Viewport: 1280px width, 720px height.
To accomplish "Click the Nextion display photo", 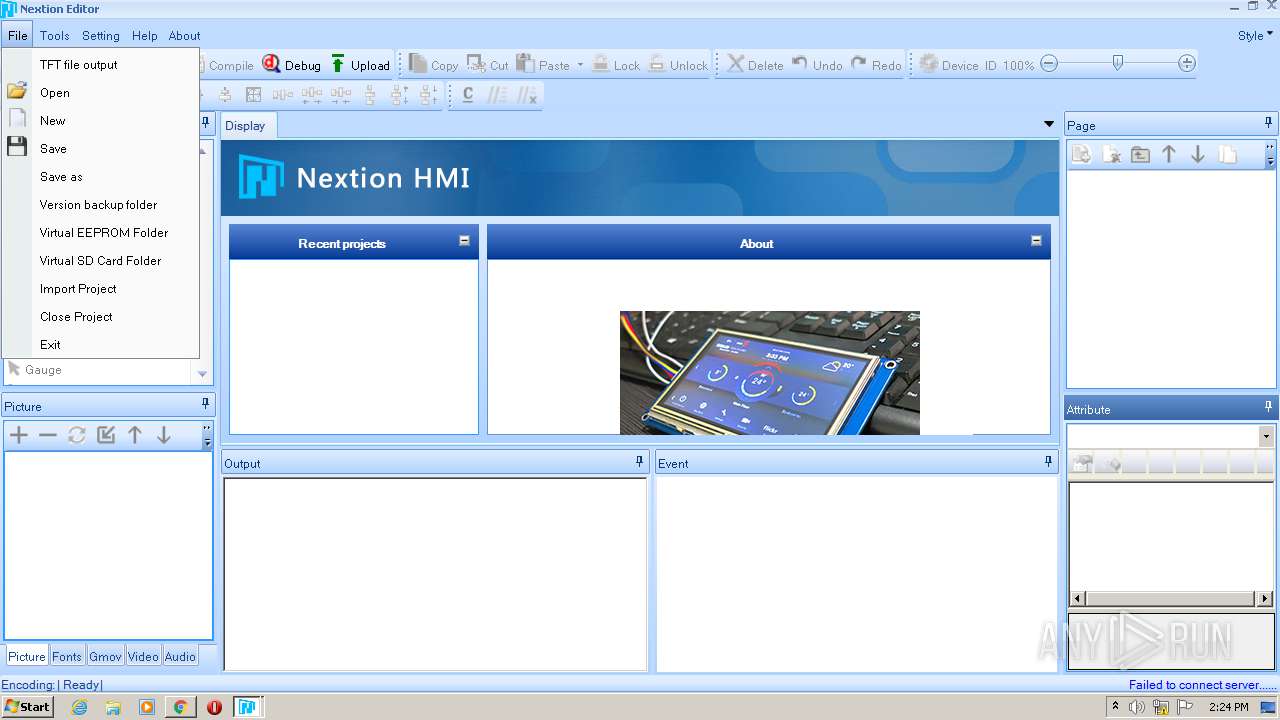I will pyautogui.click(x=769, y=372).
